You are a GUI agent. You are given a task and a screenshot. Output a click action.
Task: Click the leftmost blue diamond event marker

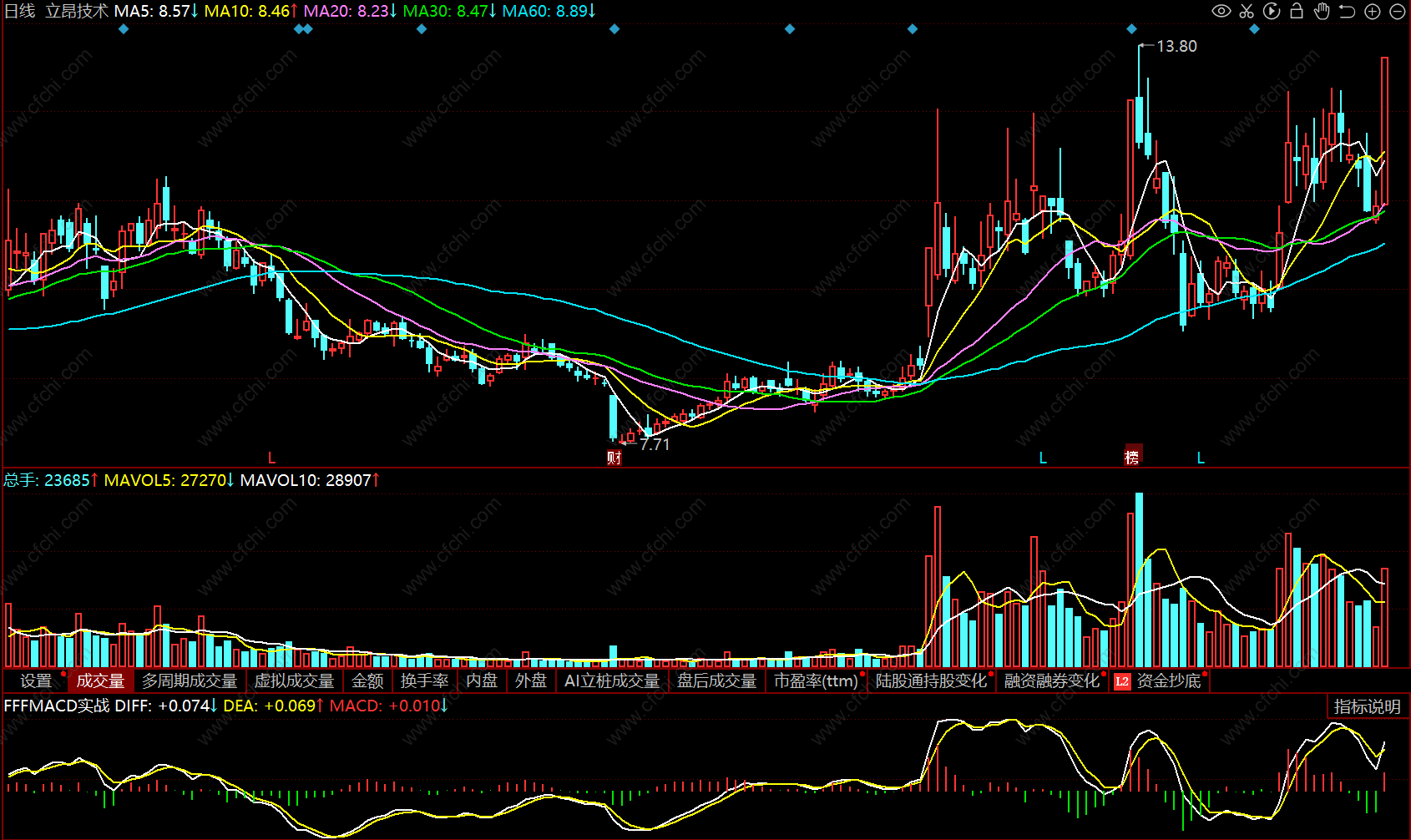(124, 29)
